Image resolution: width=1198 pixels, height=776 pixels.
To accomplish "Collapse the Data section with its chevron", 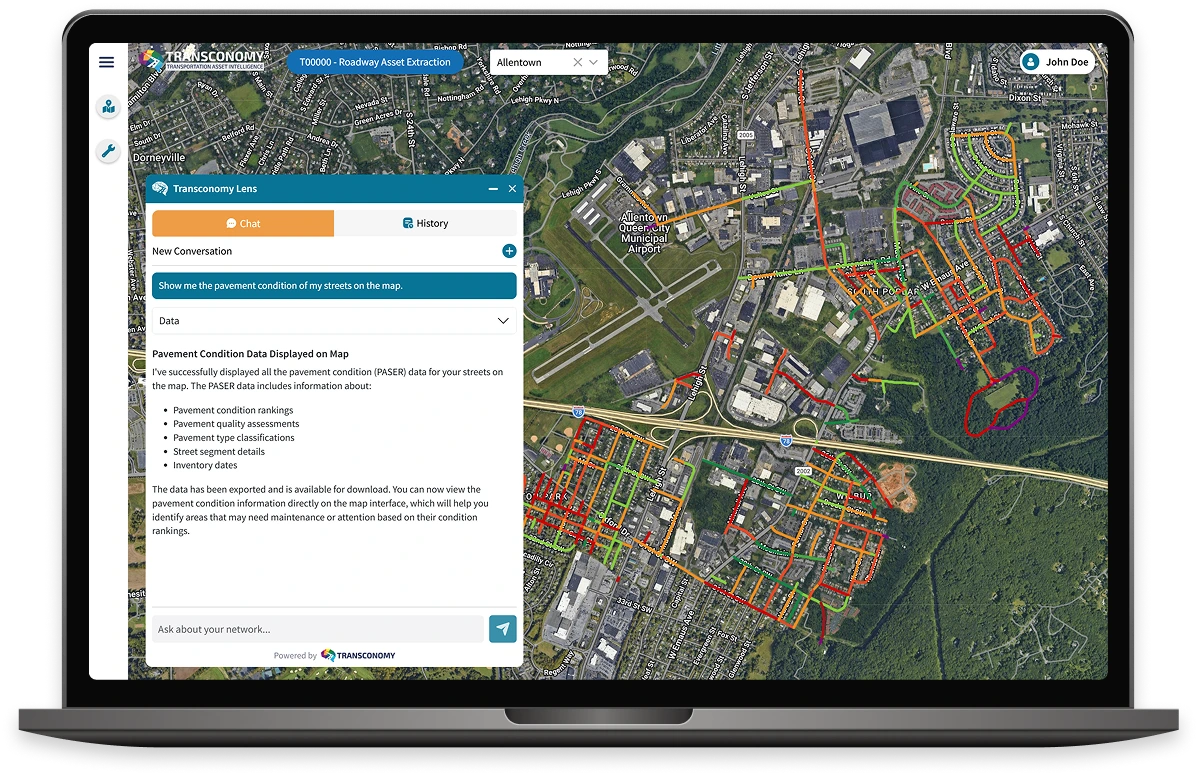I will pos(503,320).
